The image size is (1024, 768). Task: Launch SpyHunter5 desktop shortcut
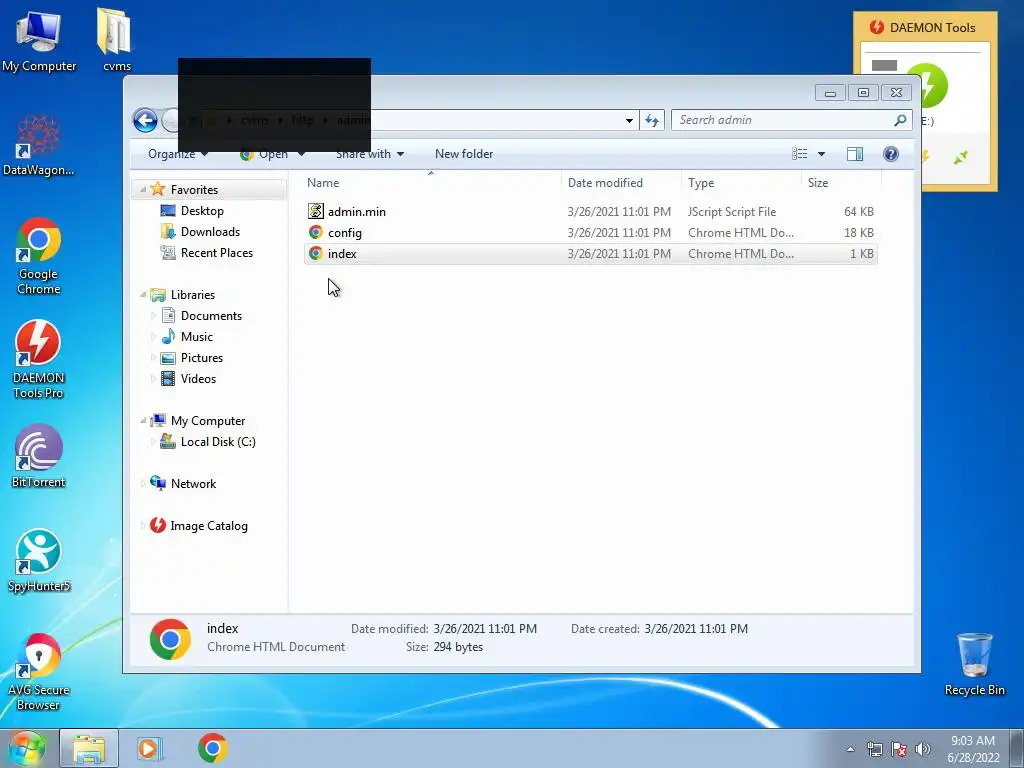click(39, 560)
